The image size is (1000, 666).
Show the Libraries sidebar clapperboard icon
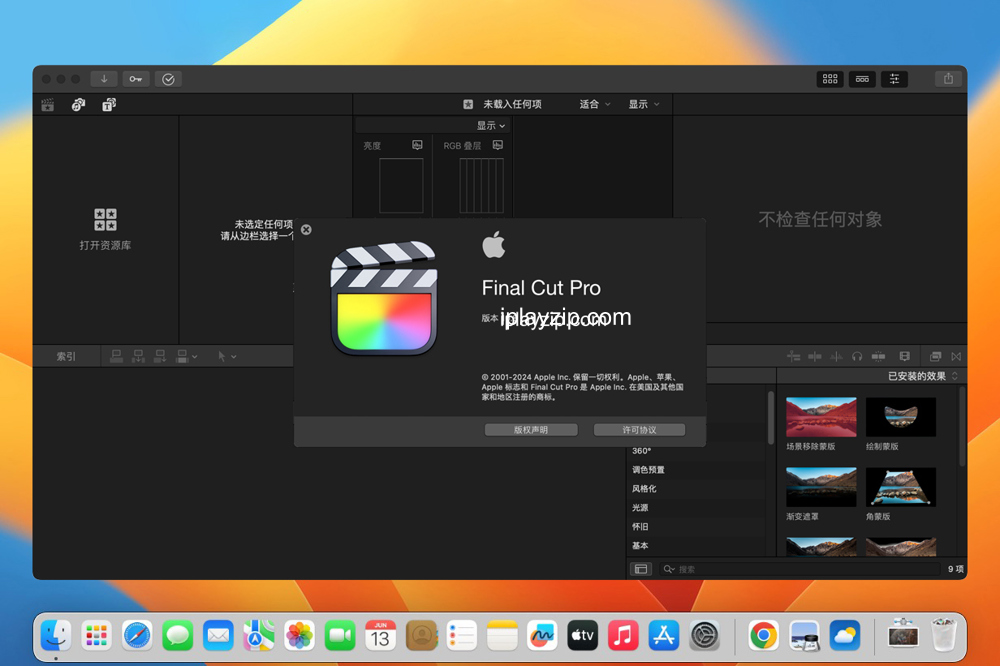[48, 105]
